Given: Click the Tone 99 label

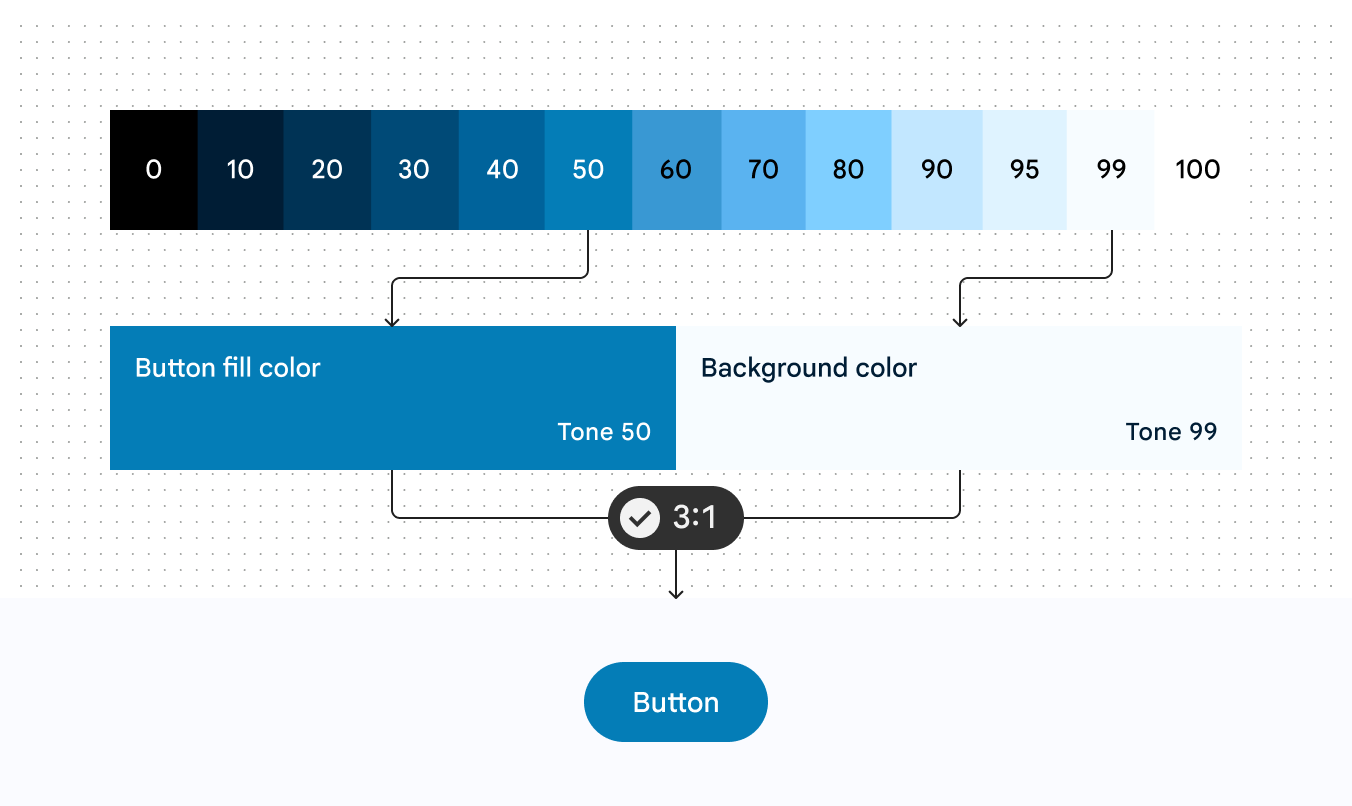Looking at the screenshot, I should (1171, 432).
